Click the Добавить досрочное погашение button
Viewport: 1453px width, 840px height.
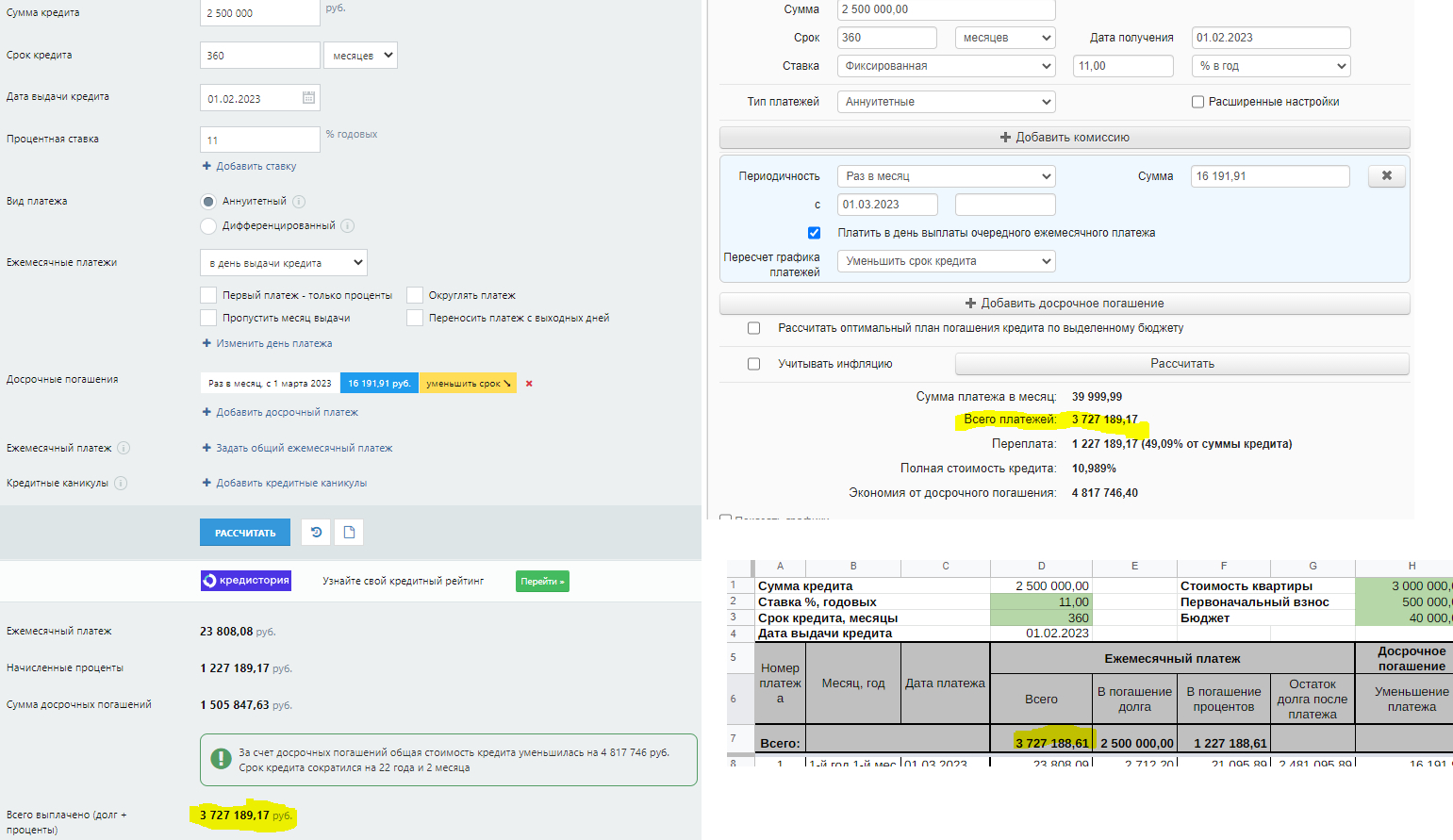(x=1064, y=304)
